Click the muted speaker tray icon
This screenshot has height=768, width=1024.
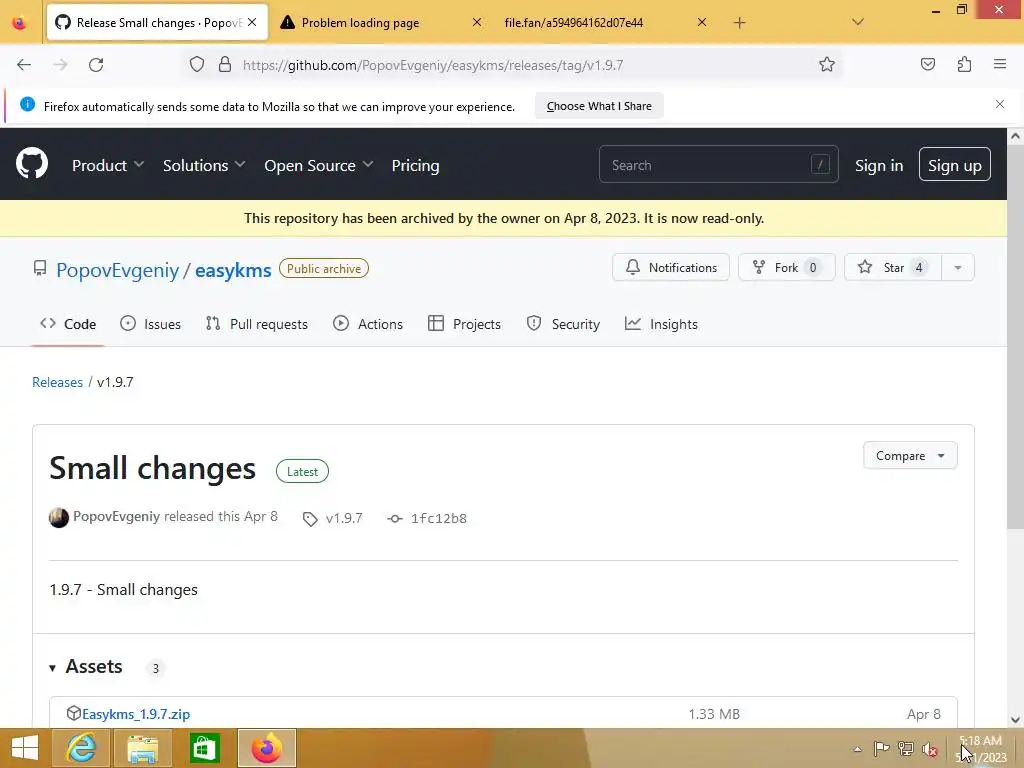929,749
